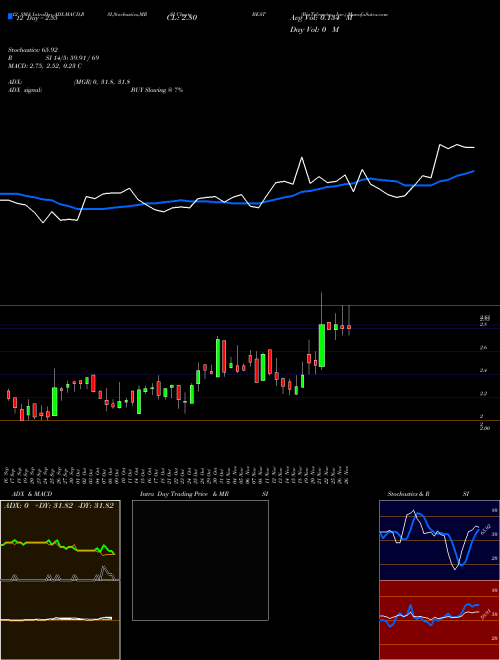This screenshot has height=660, width=500.
Task: Click the 2.4 price axis label
Action: click(483, 370)
